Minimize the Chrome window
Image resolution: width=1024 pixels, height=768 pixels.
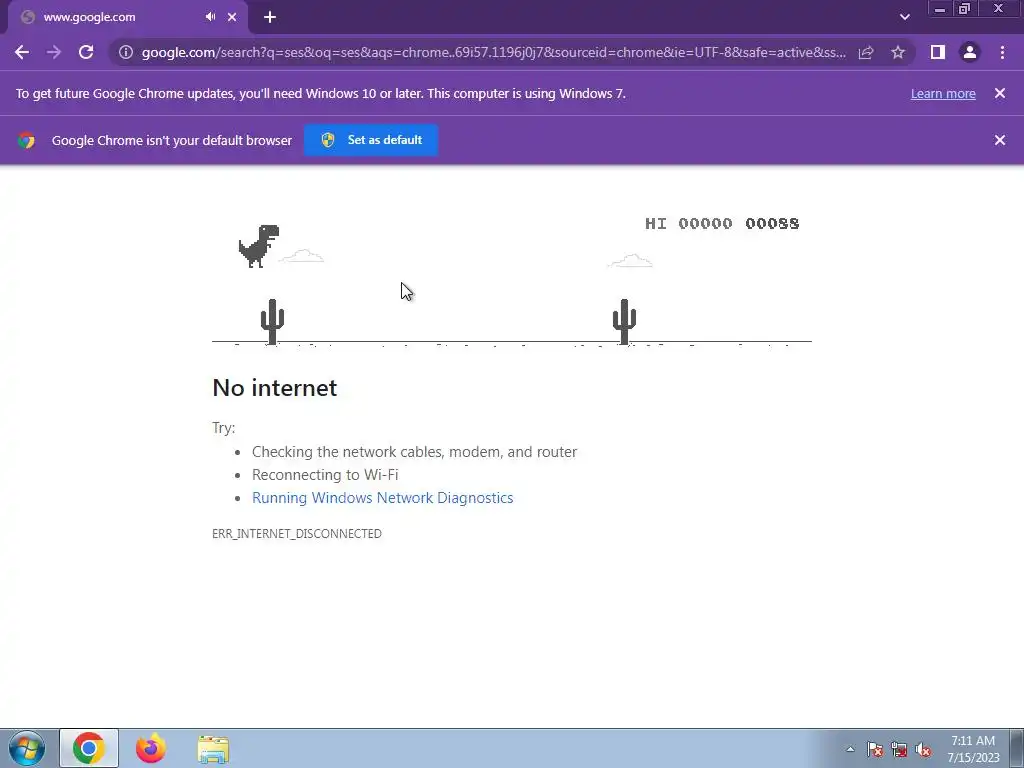coord(940,9)
